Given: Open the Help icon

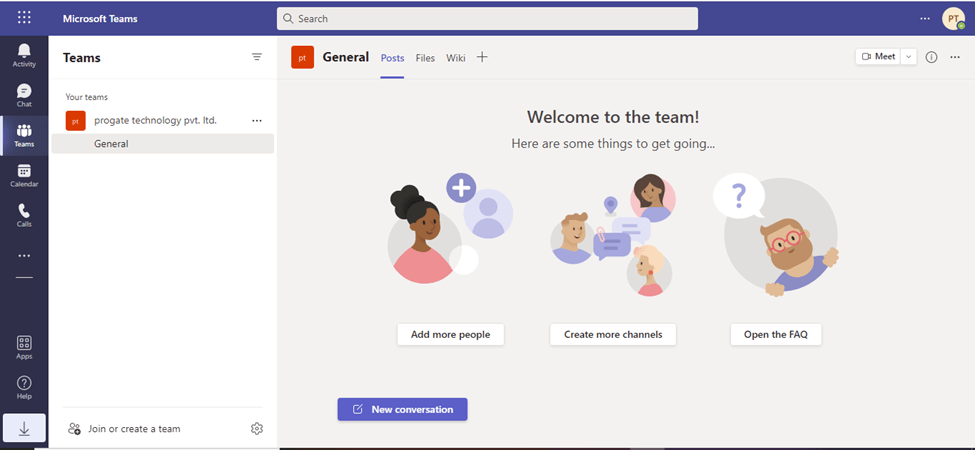Looking at the screenshot, I should 24,387.
